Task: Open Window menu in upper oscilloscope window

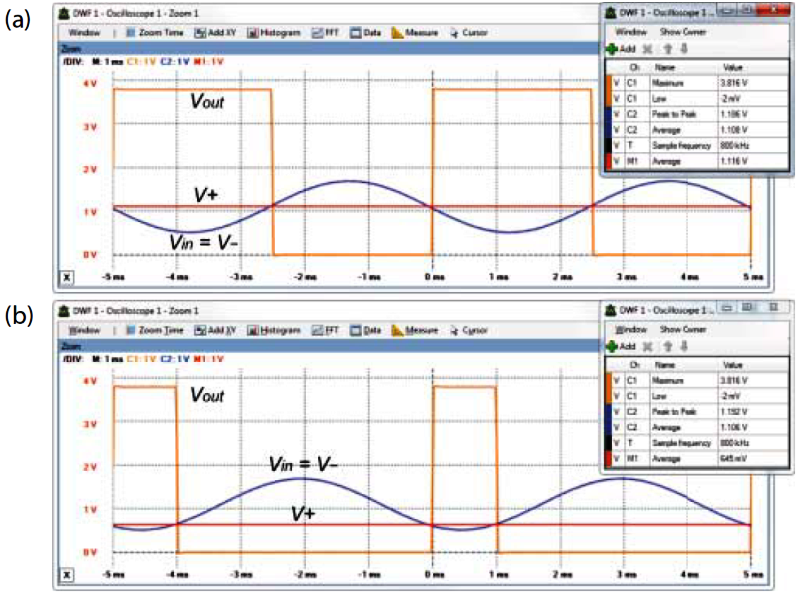Action: [87, 32]
